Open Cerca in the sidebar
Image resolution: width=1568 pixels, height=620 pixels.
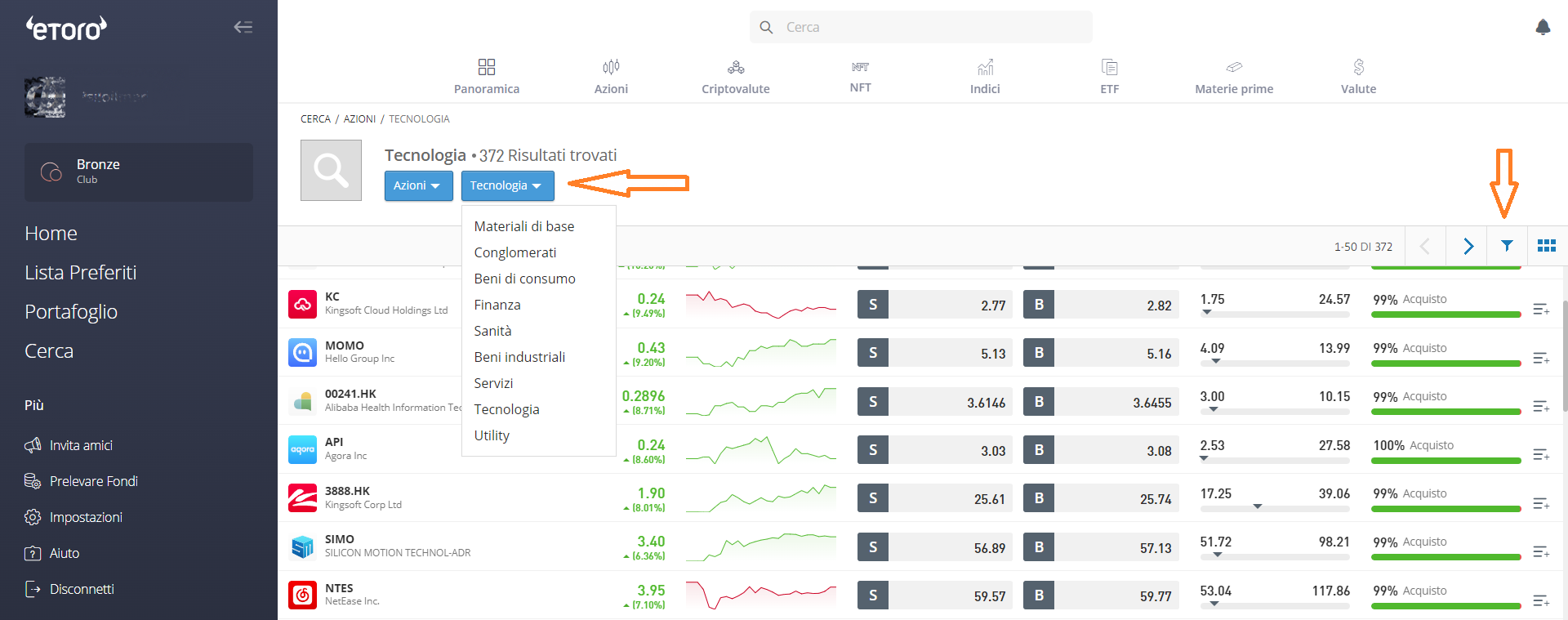click(49, 351)
